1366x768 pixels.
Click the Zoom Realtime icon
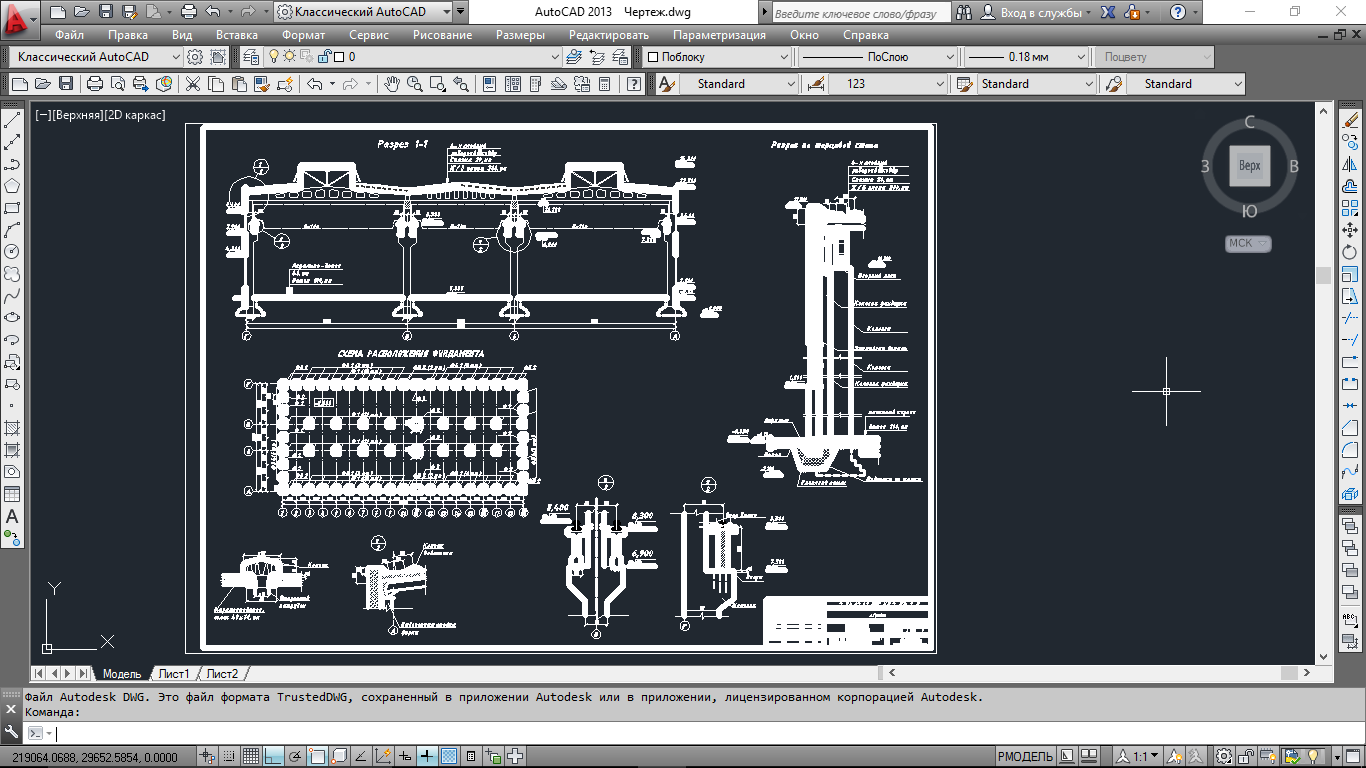[x=414, y=84]
